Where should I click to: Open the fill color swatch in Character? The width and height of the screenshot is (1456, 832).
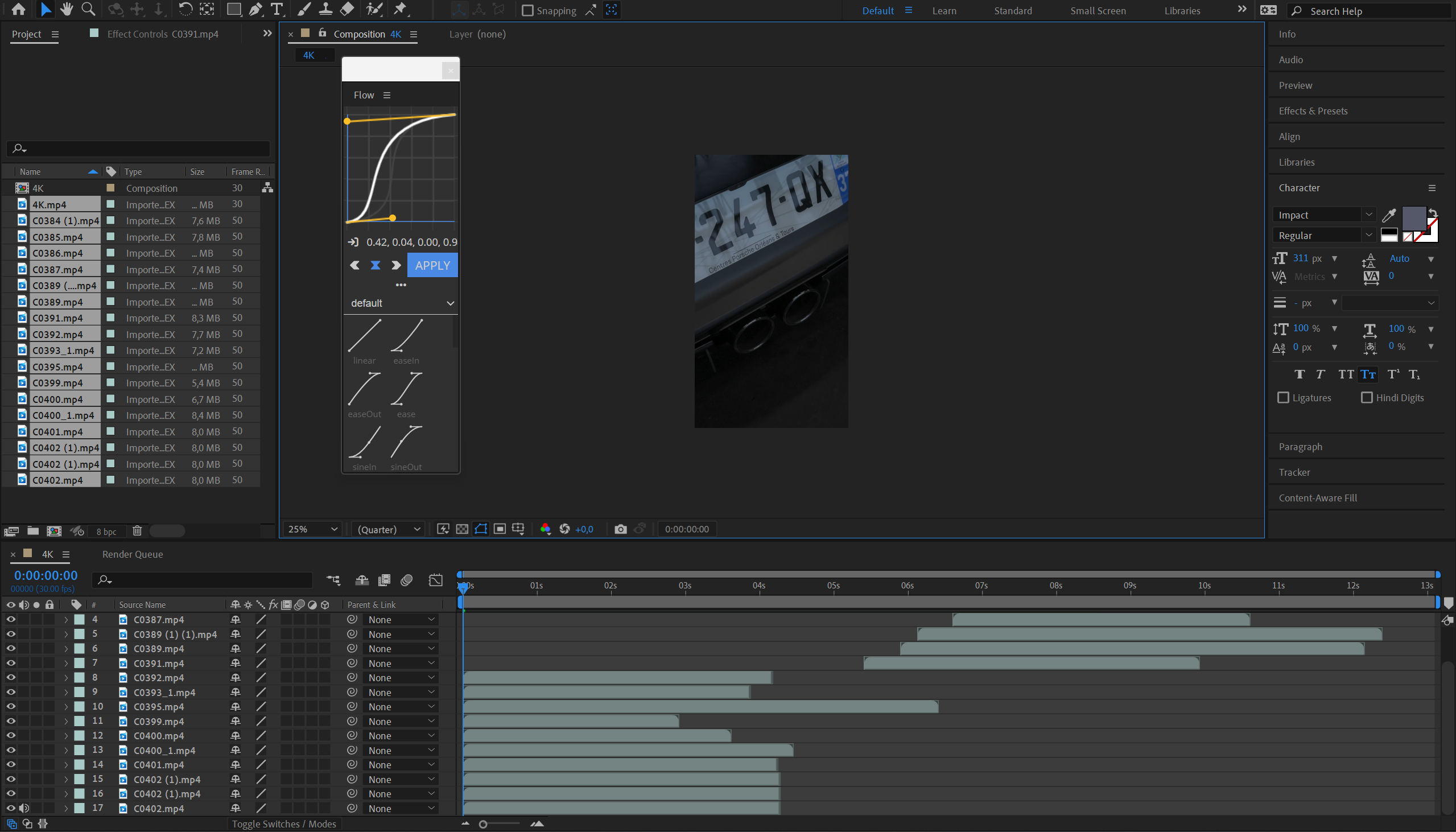1414,218
